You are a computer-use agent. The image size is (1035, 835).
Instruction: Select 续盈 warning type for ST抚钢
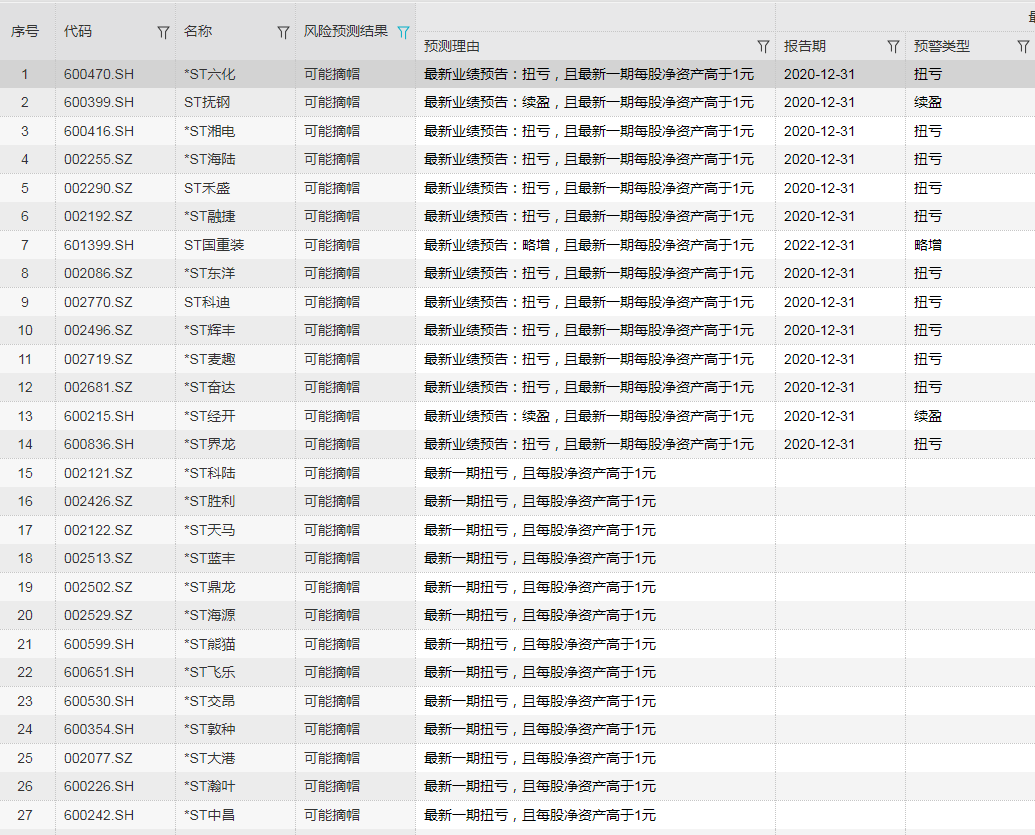point(927,102)
